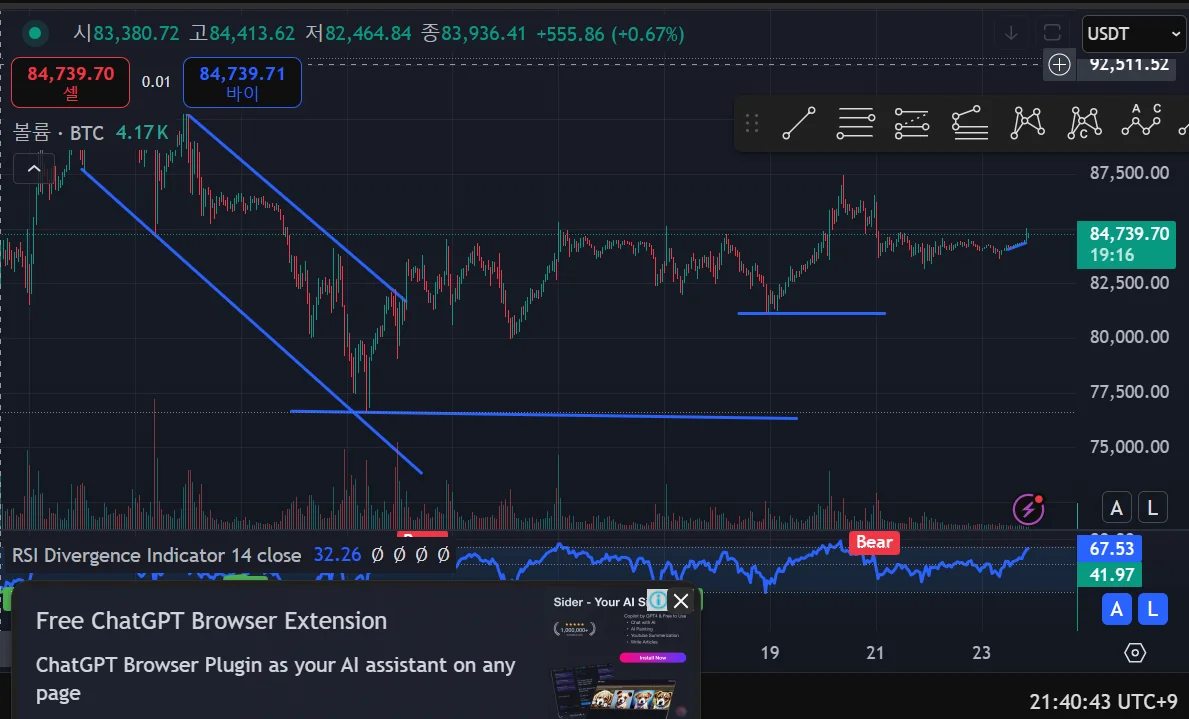Close the ChatGPT extension ad
Screen dimensions: 1189x719
click(681, 601)
